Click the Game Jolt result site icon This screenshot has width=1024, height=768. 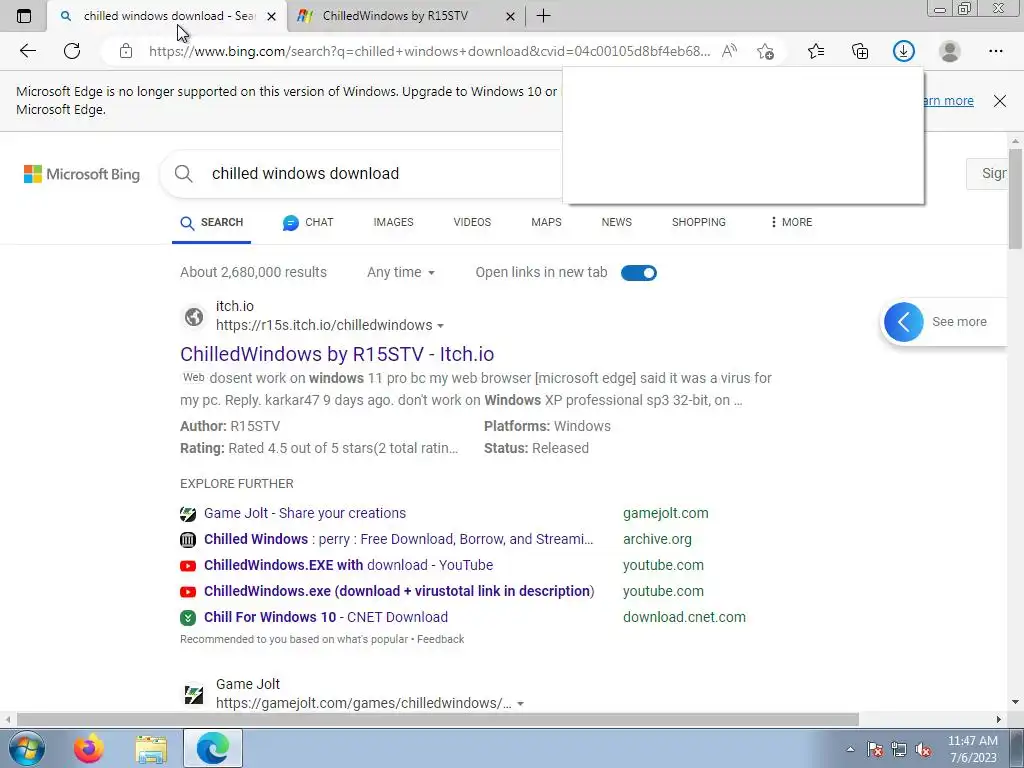click(194, 694)
